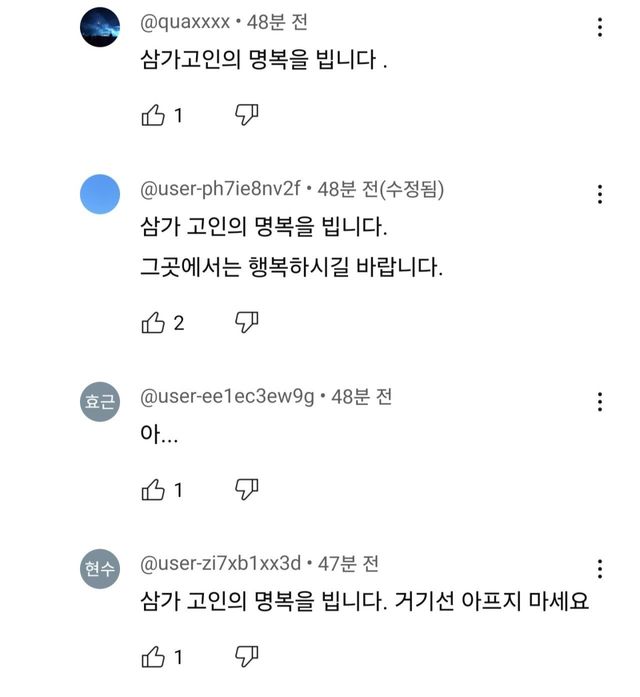
Task: Click the dark avatar of @quaxxxx
Action: tap(99, 28)
